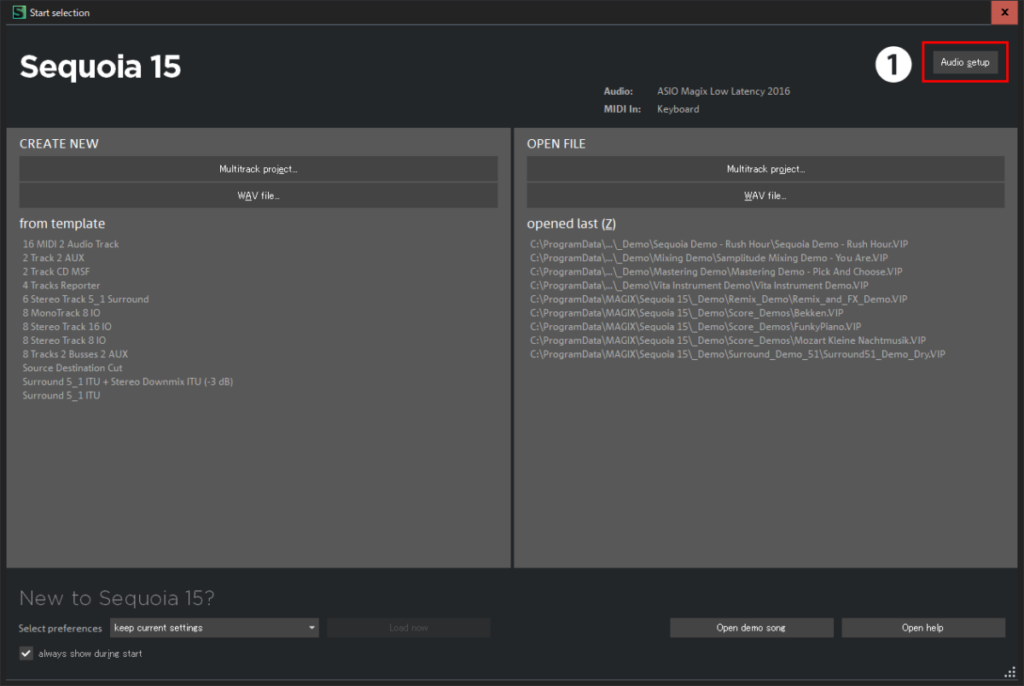Image resolution: width=1024 pixels, height=686 pixels.
Task: Choose the 4 Tracks Reporter template
Action: point(61,286)
